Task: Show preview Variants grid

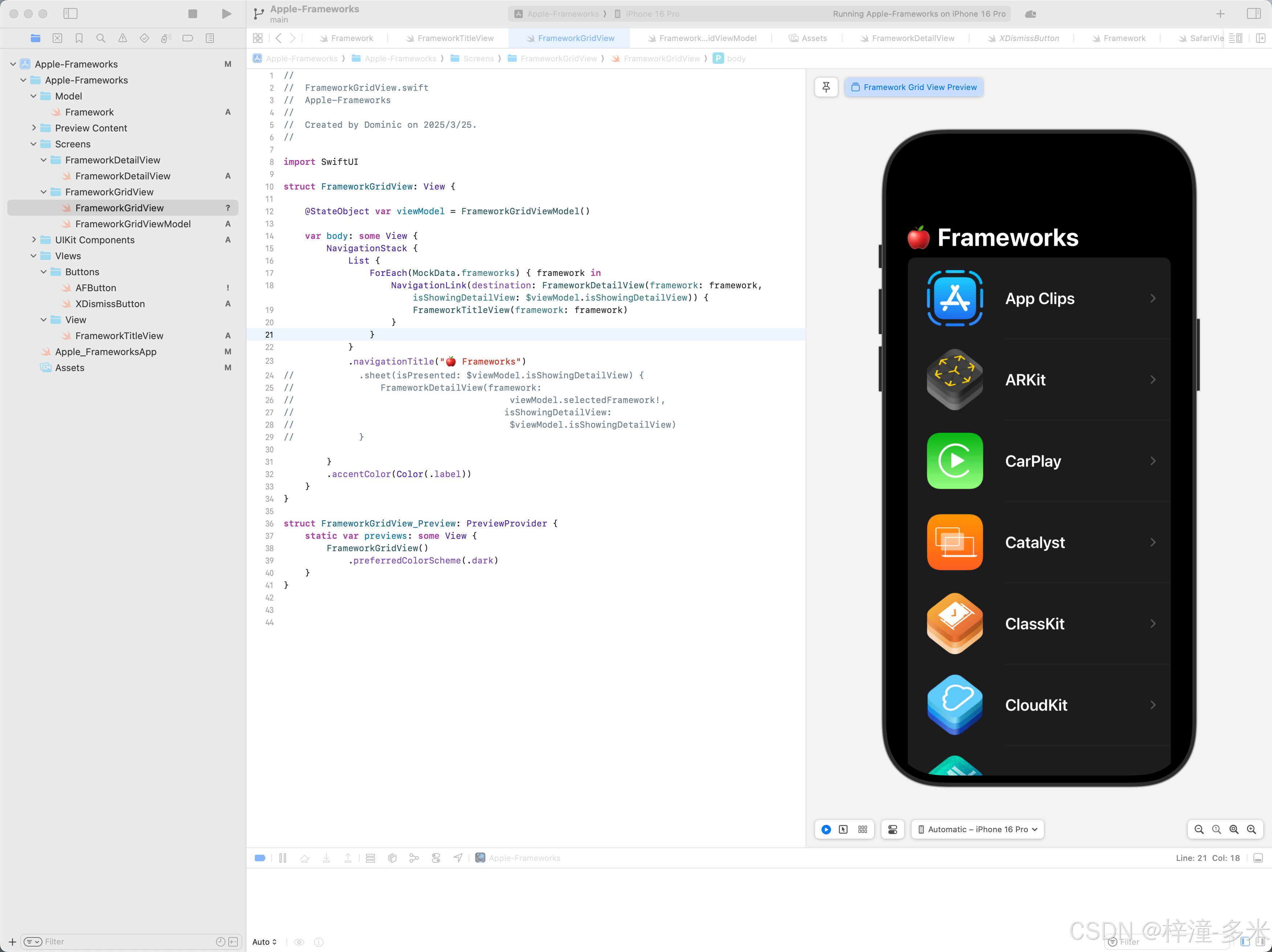Action: [863, 830]
